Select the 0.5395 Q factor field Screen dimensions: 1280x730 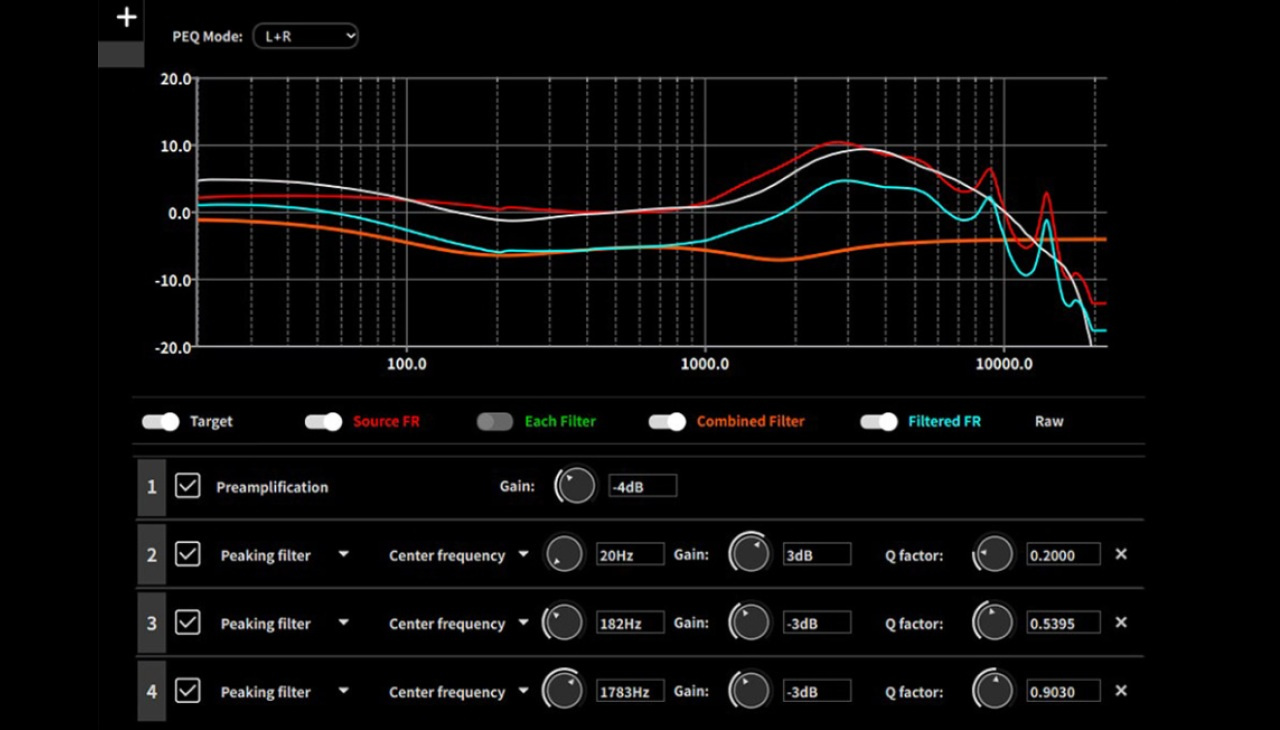click(1063, 622)
